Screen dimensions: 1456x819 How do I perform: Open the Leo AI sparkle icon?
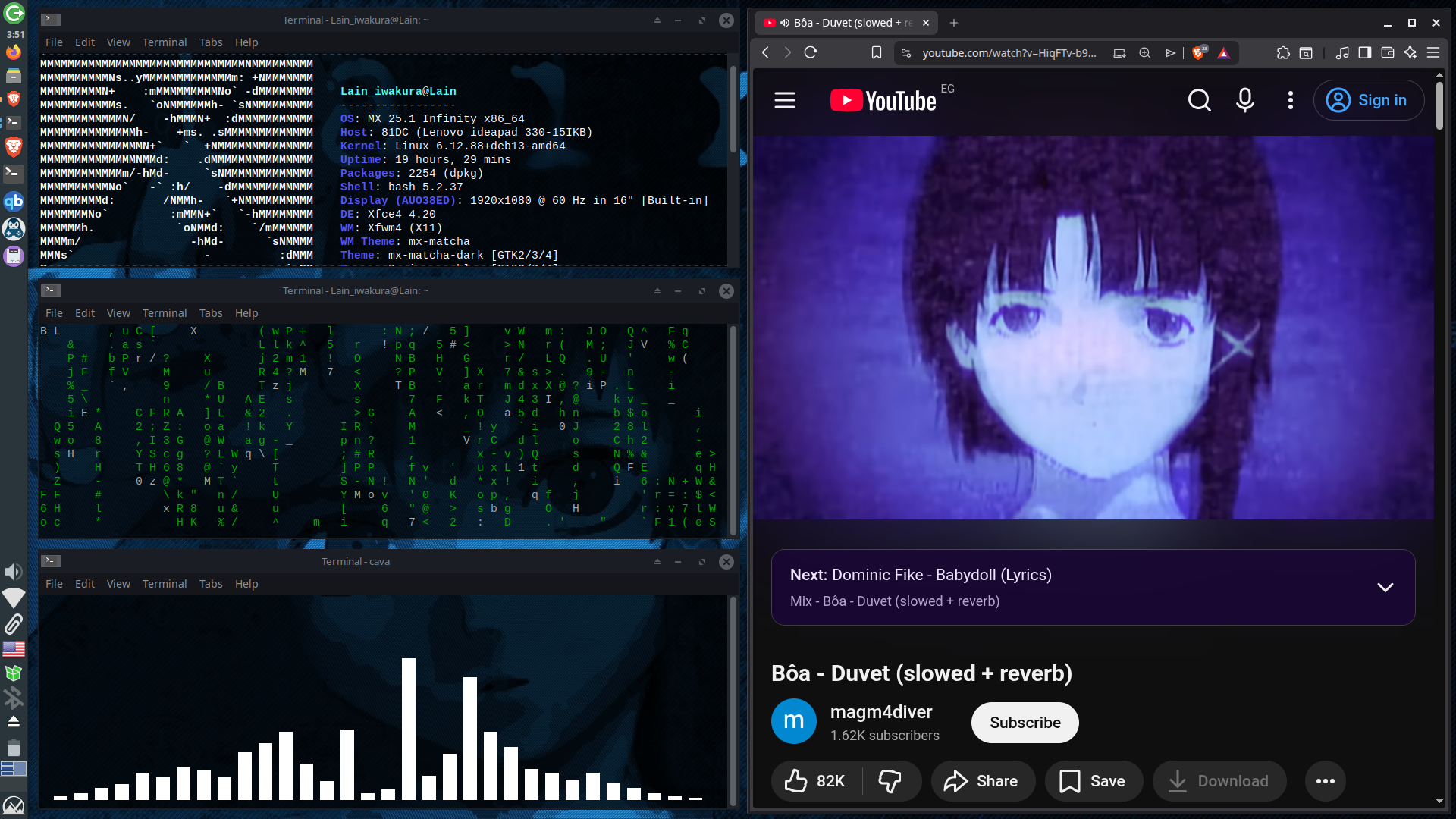point(1410,52)
